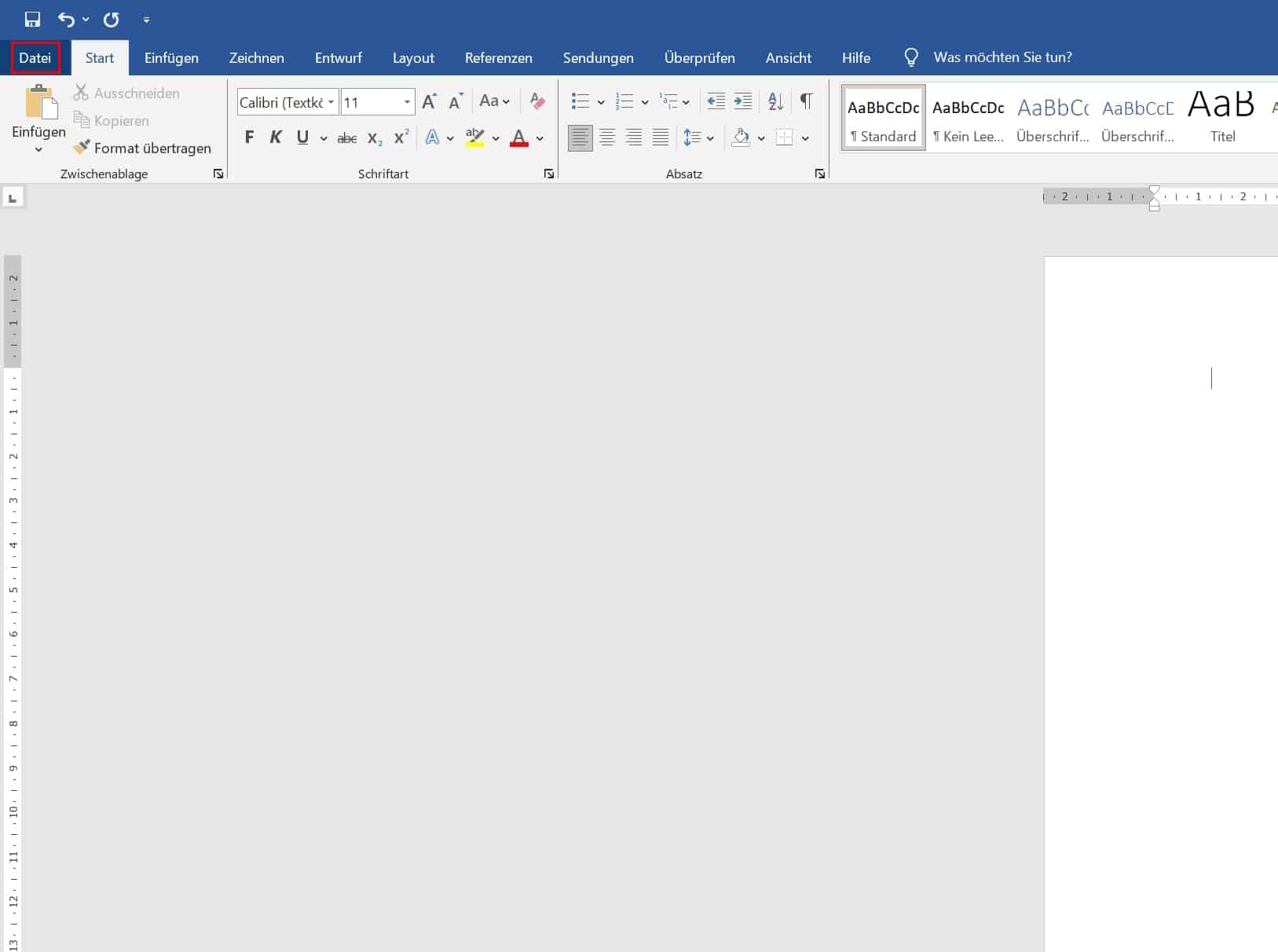Toggle italic K formatting
Viewport: 1278px width, 952px height.
(x=276, y=137)
